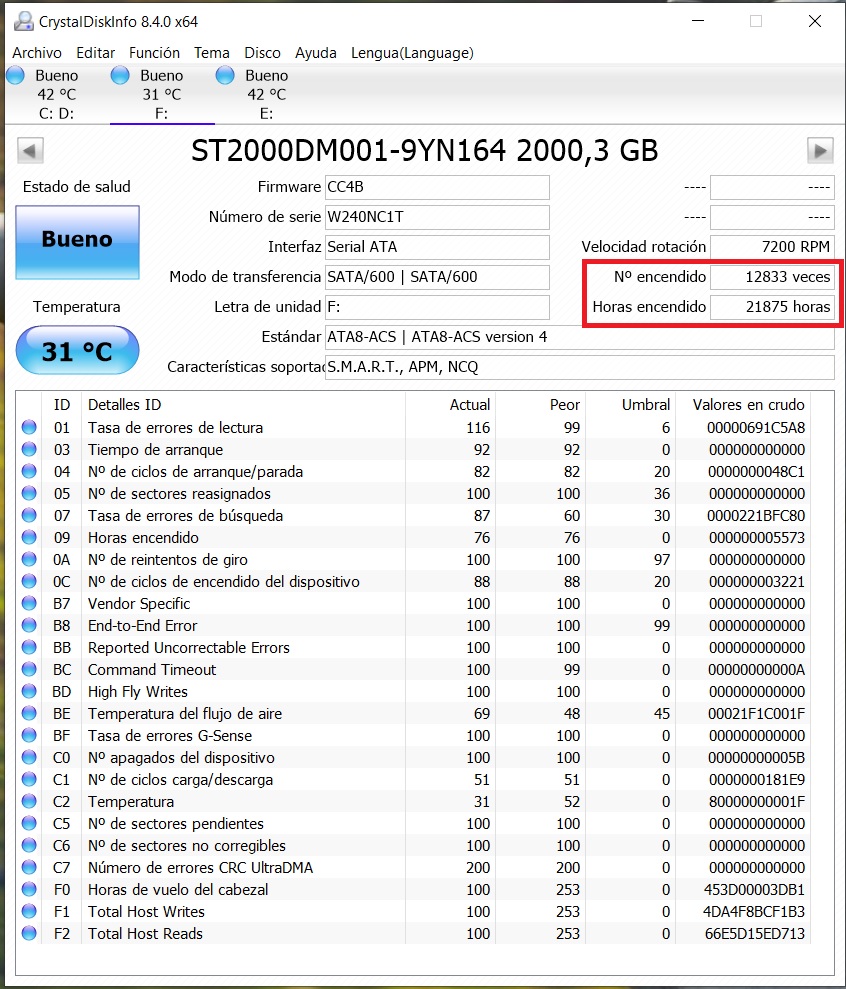The height and width of the screenshot is (989, 846).
Task: Click status orb of Total Host Reads row
Action: (29, 933)
